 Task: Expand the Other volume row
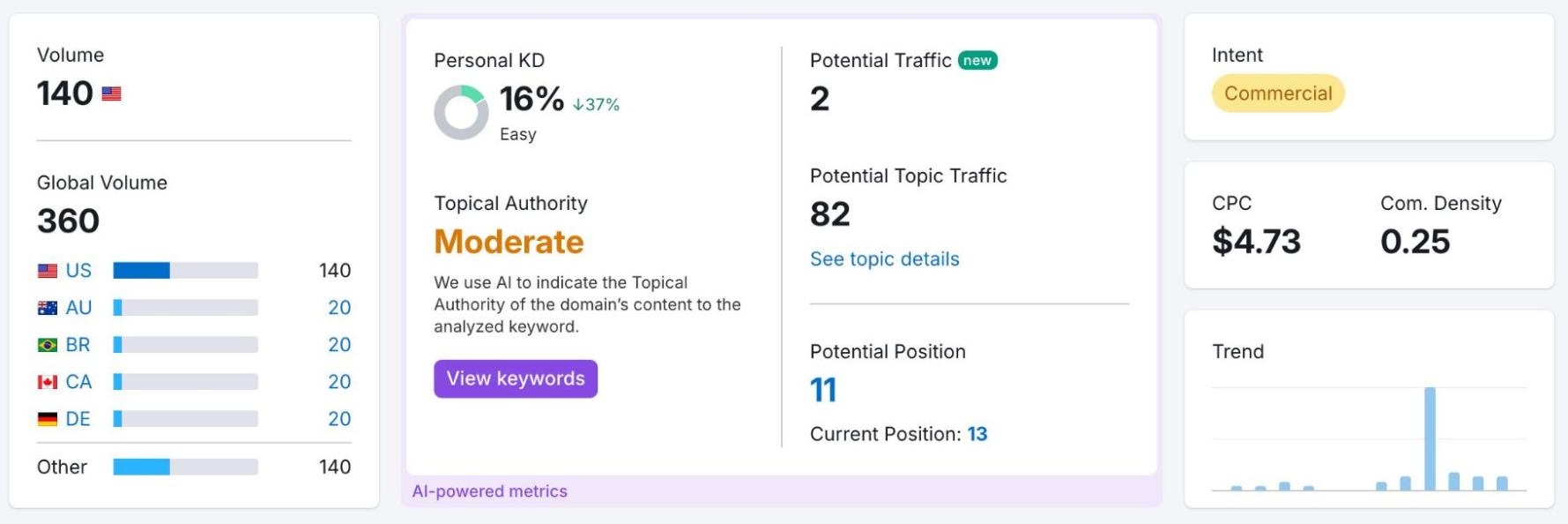pos(62,466)
